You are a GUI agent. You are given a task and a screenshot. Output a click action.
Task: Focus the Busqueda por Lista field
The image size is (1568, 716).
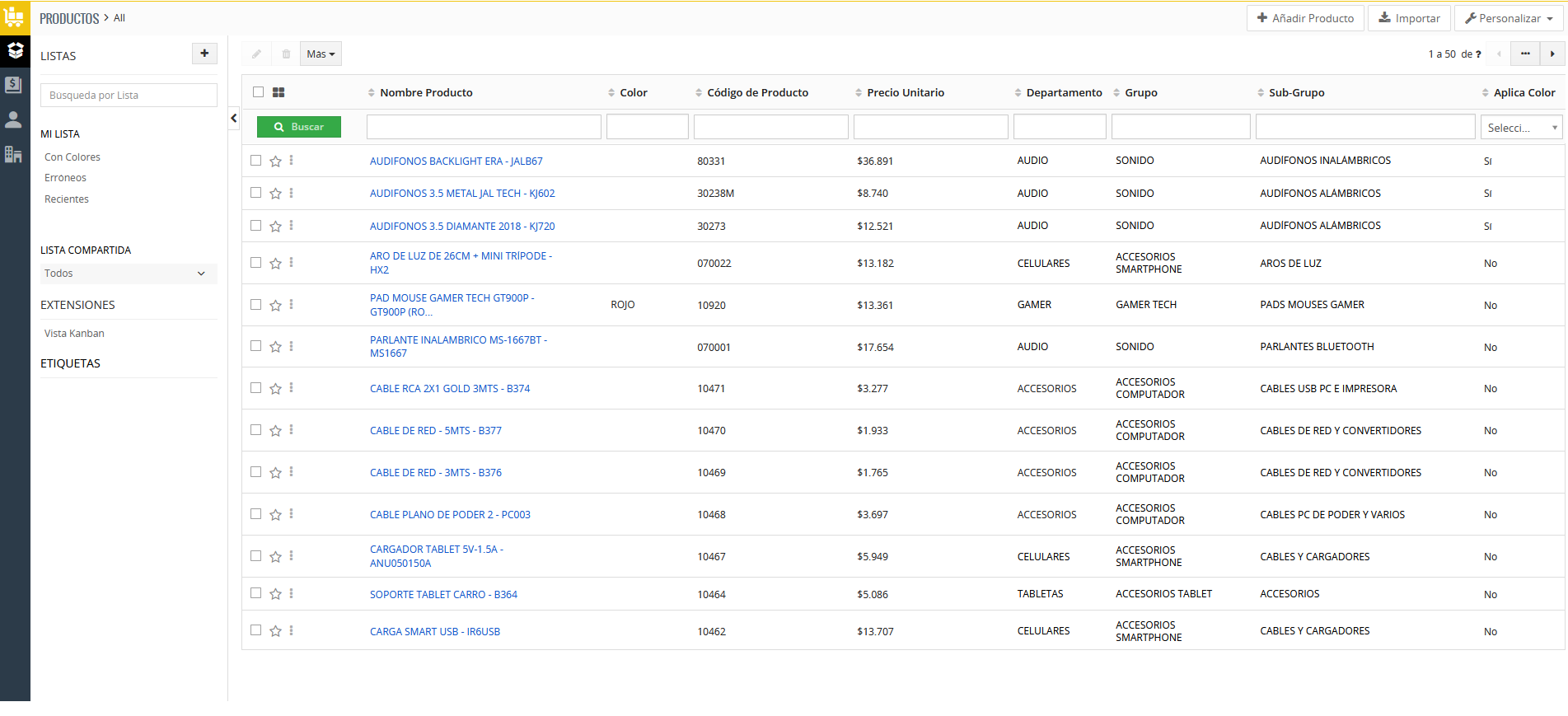coord(129,96)
